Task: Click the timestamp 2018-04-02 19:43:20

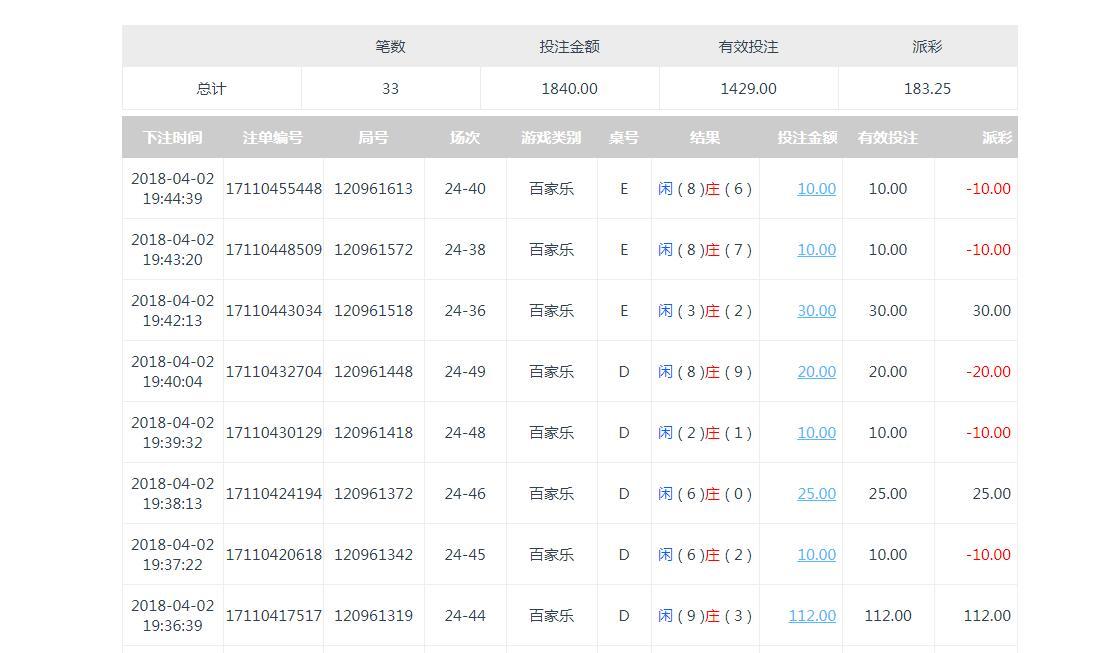Action: click(173, 249)
